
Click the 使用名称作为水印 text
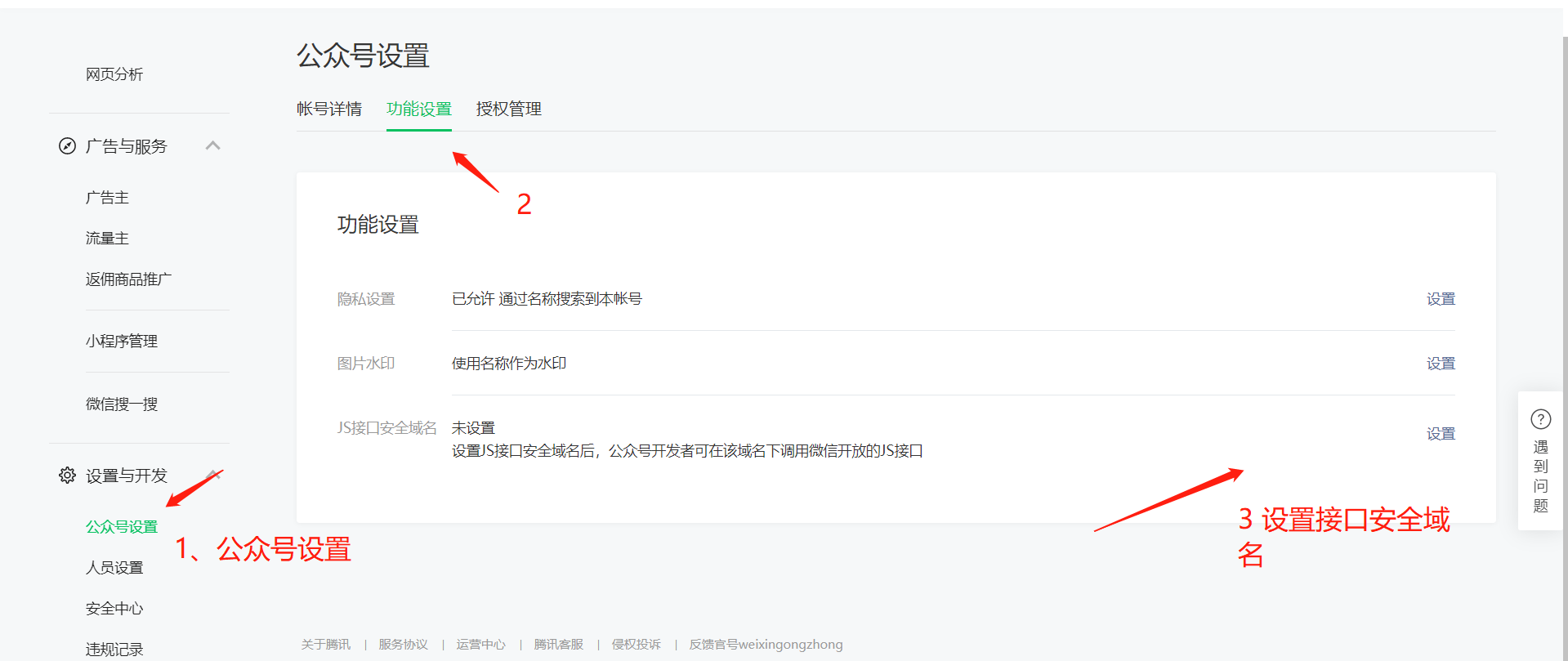pos(509,364)
